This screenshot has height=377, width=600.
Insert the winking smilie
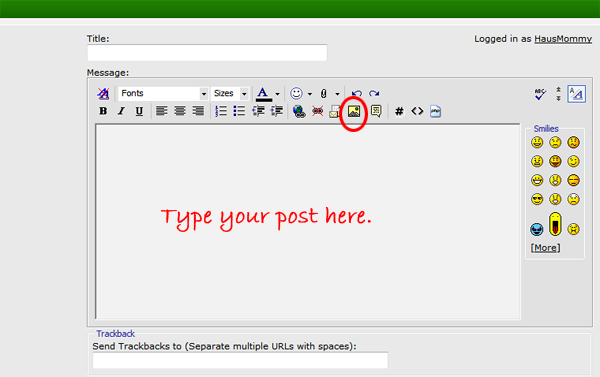573,161
